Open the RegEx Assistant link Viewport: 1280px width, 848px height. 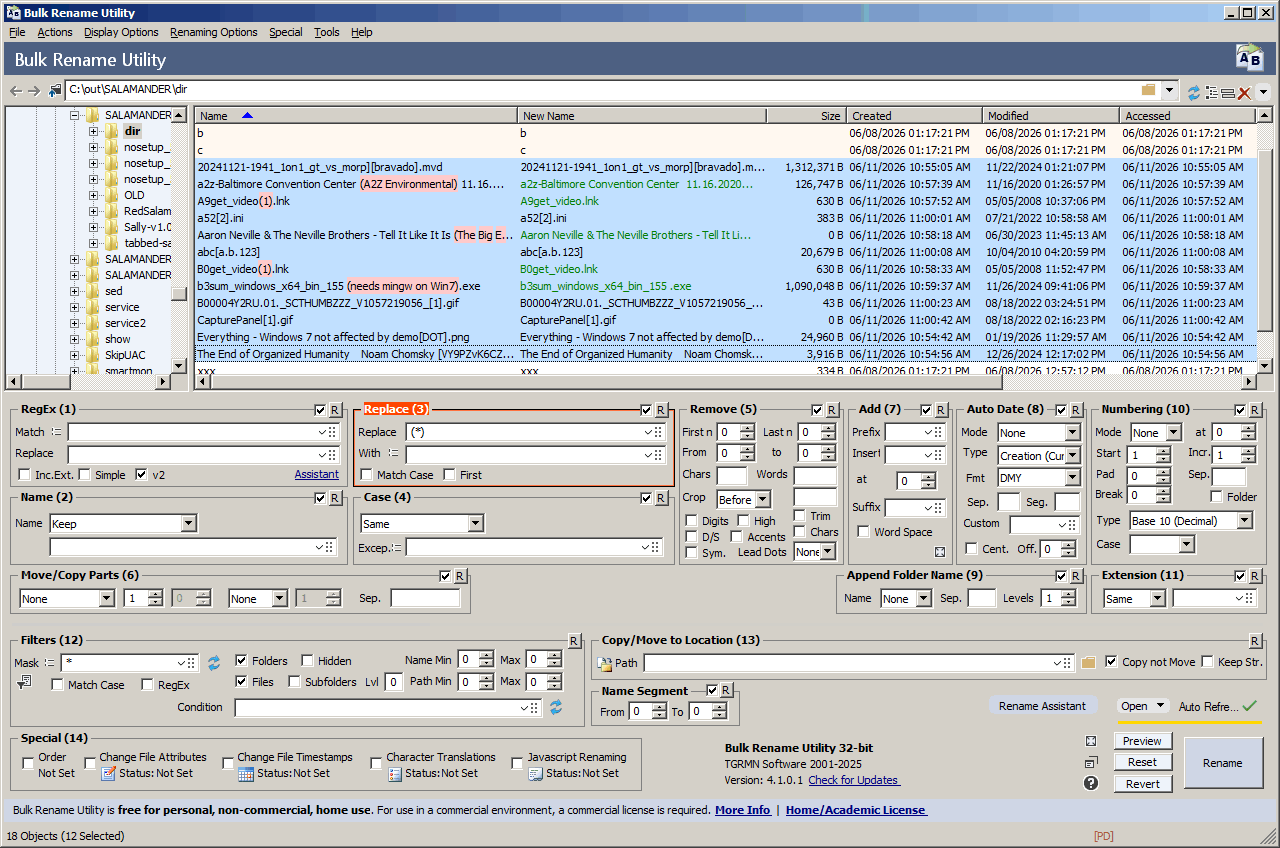click(317, 475)
